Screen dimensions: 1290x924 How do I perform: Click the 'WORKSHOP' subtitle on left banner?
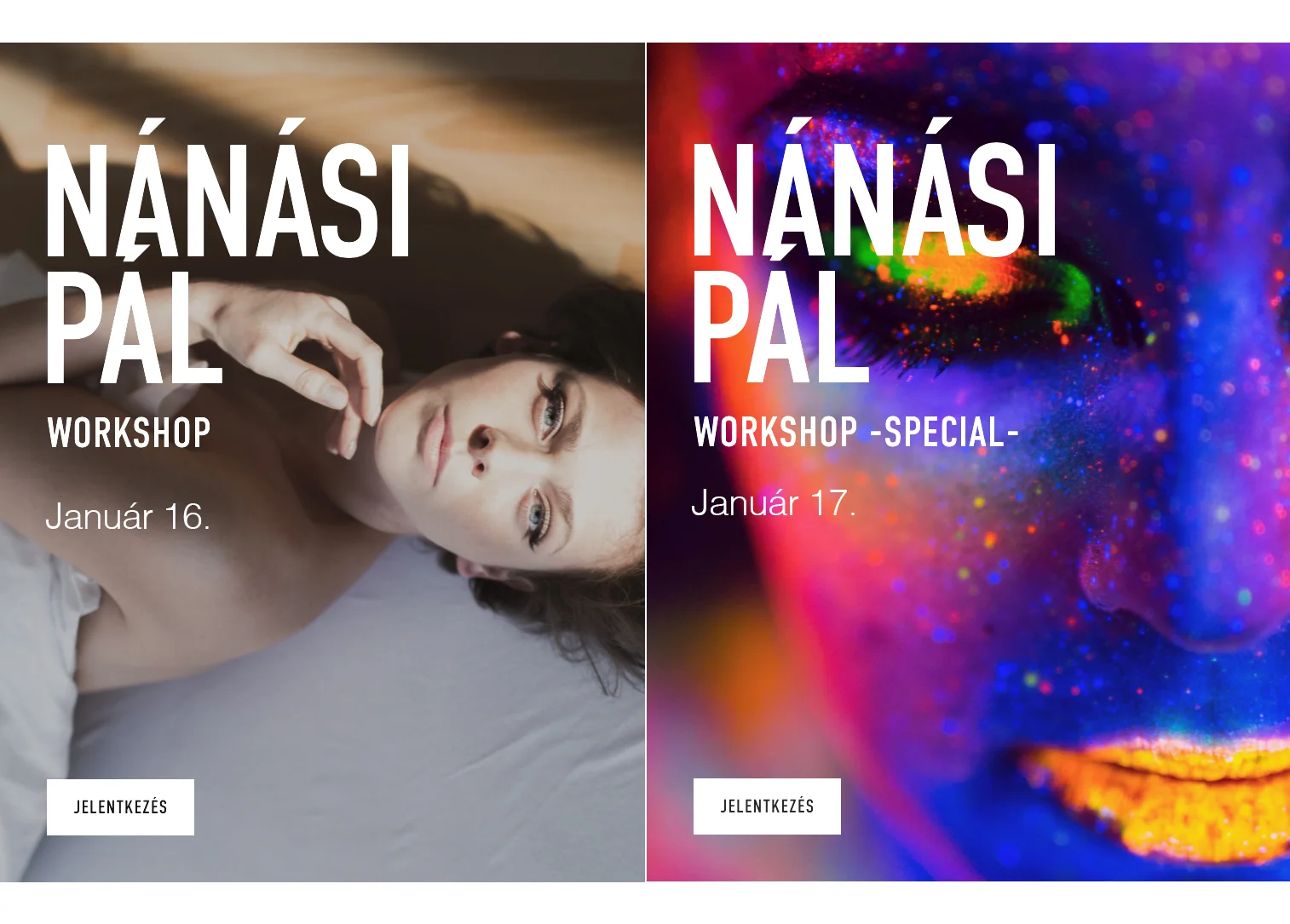[130, 433]
